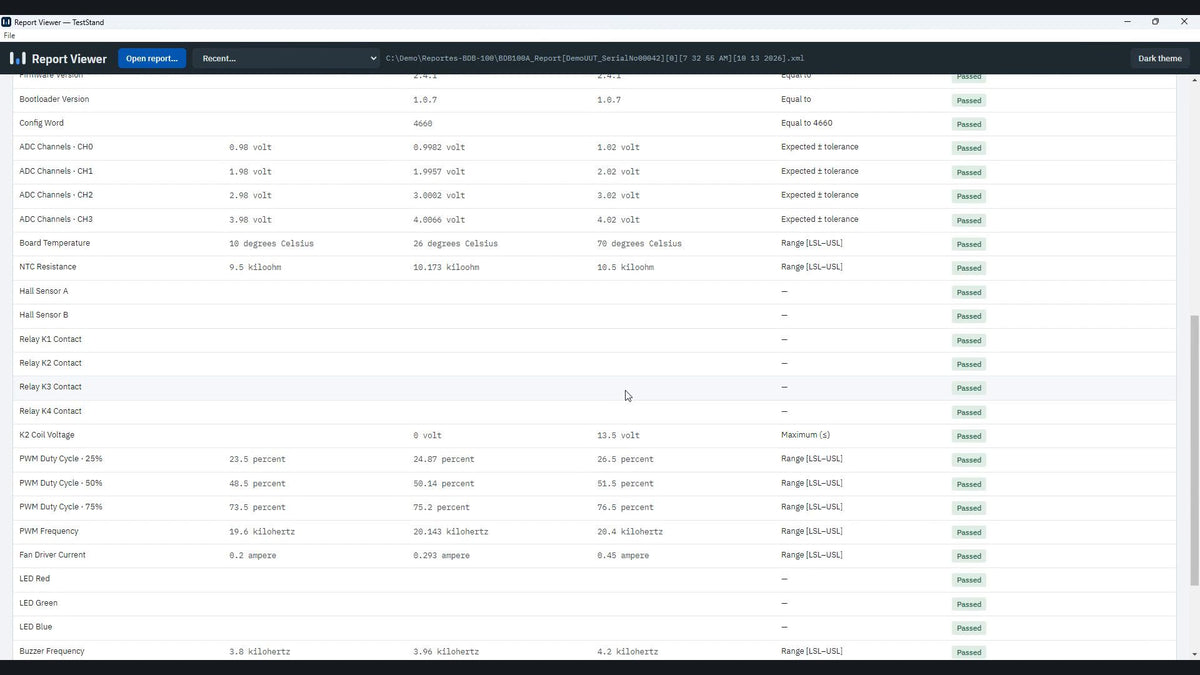The height and width of the screenshot is (675, 1200).
Task: Click the 75.2 percent measured value
Action: point(441,507)
